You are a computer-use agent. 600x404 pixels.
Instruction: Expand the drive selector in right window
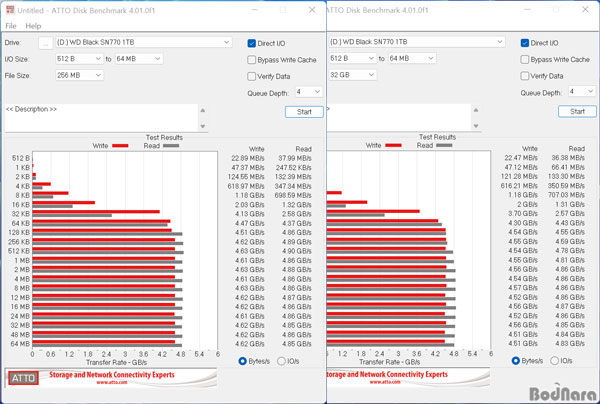tap(500, 42)
